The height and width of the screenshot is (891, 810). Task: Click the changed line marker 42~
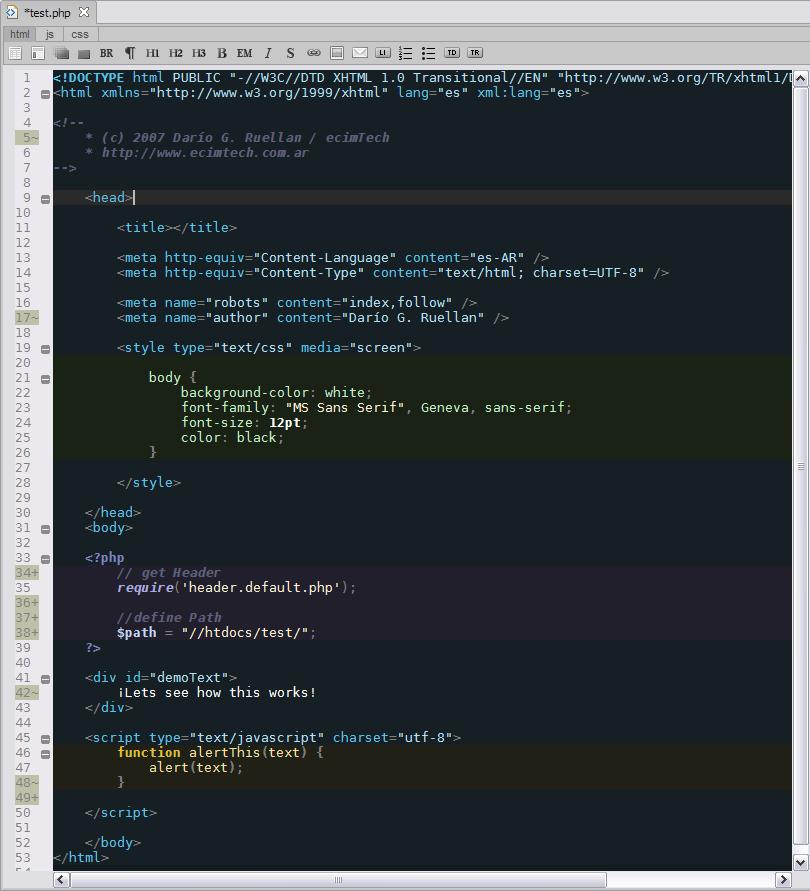(x=27, y=693)
